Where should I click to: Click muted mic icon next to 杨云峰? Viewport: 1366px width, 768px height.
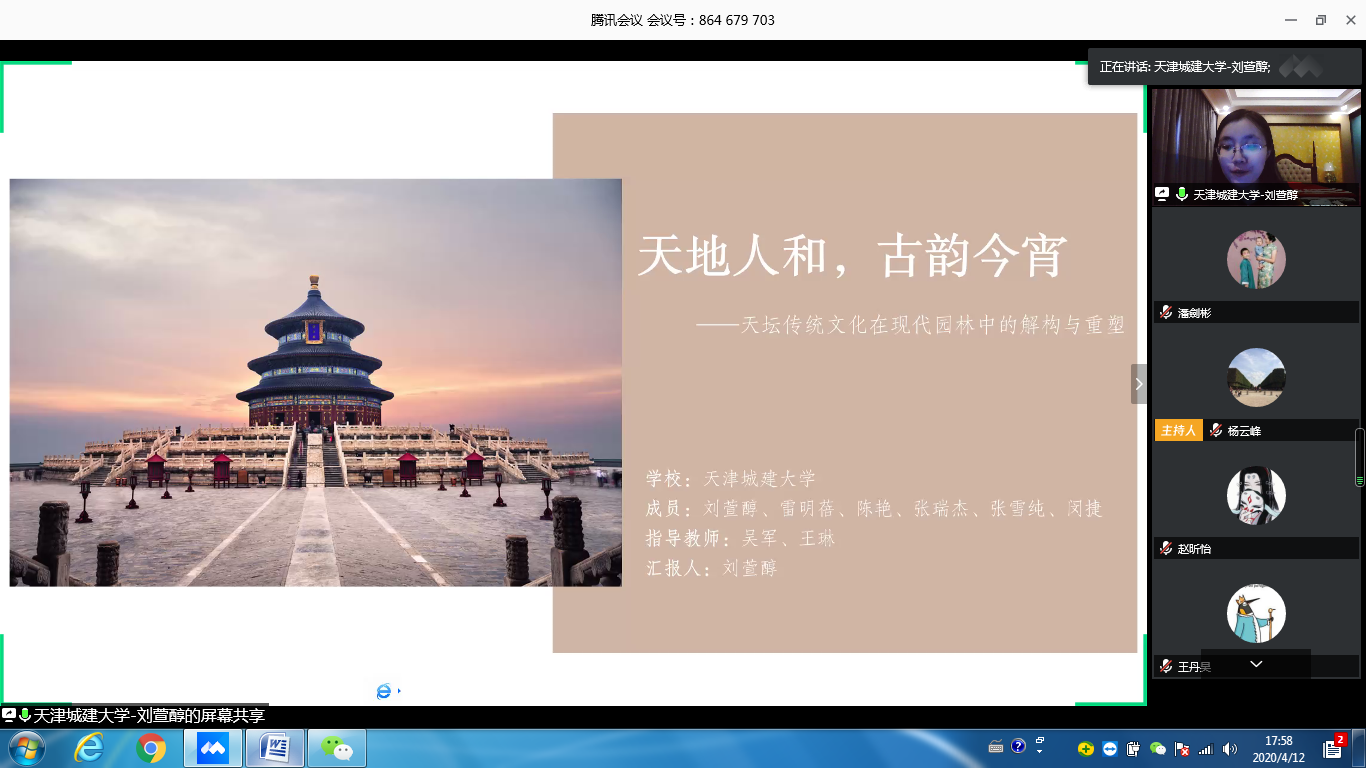[x=1216, y=431]
